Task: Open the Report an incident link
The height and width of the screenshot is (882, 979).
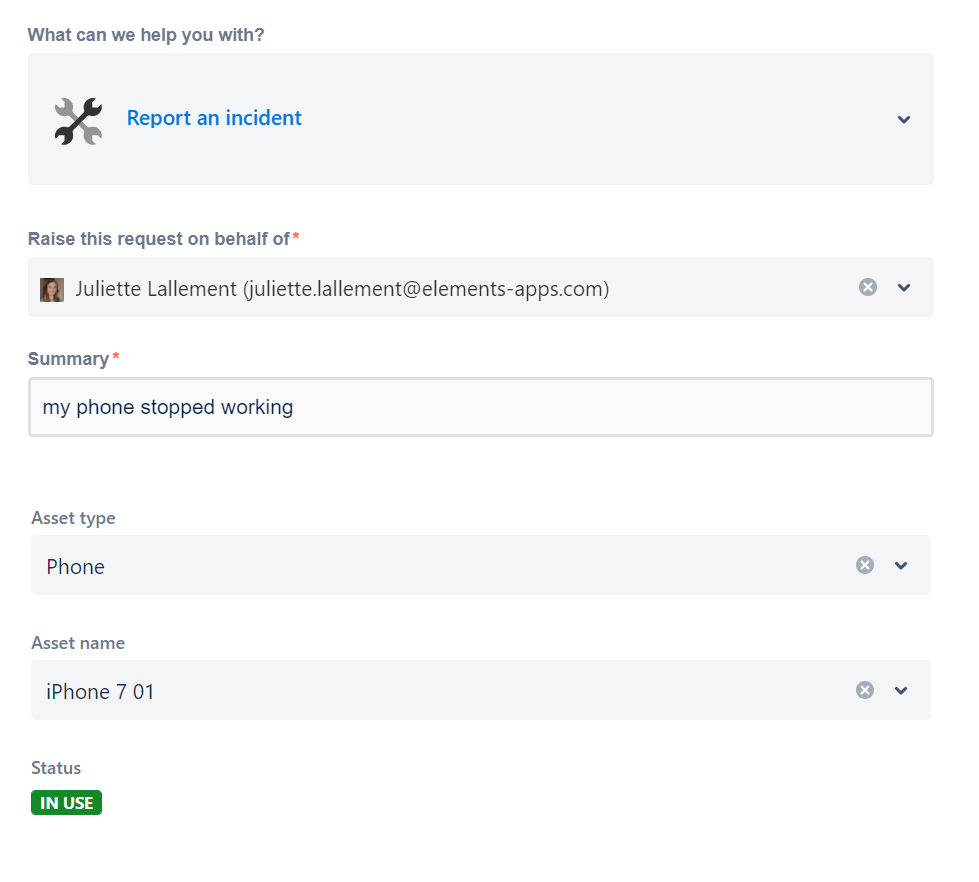Action: [x=213, y=118]
